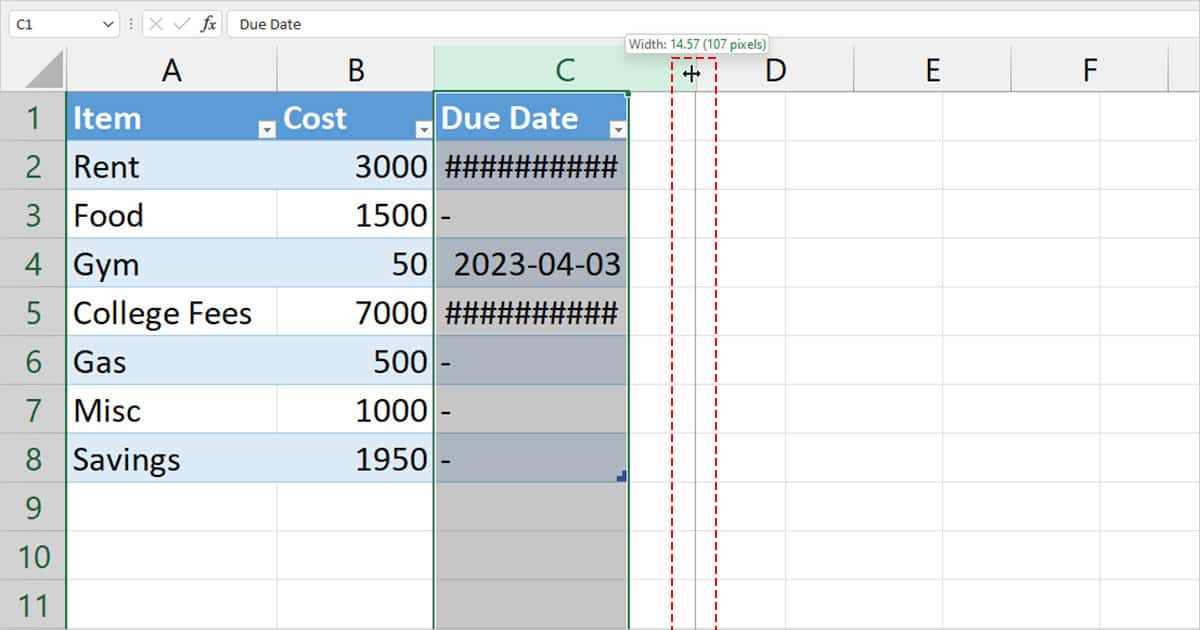Open the Due Date column filter dropdown
The image size is (1200, 630).
pyautogui.click(x=618, y=130)
